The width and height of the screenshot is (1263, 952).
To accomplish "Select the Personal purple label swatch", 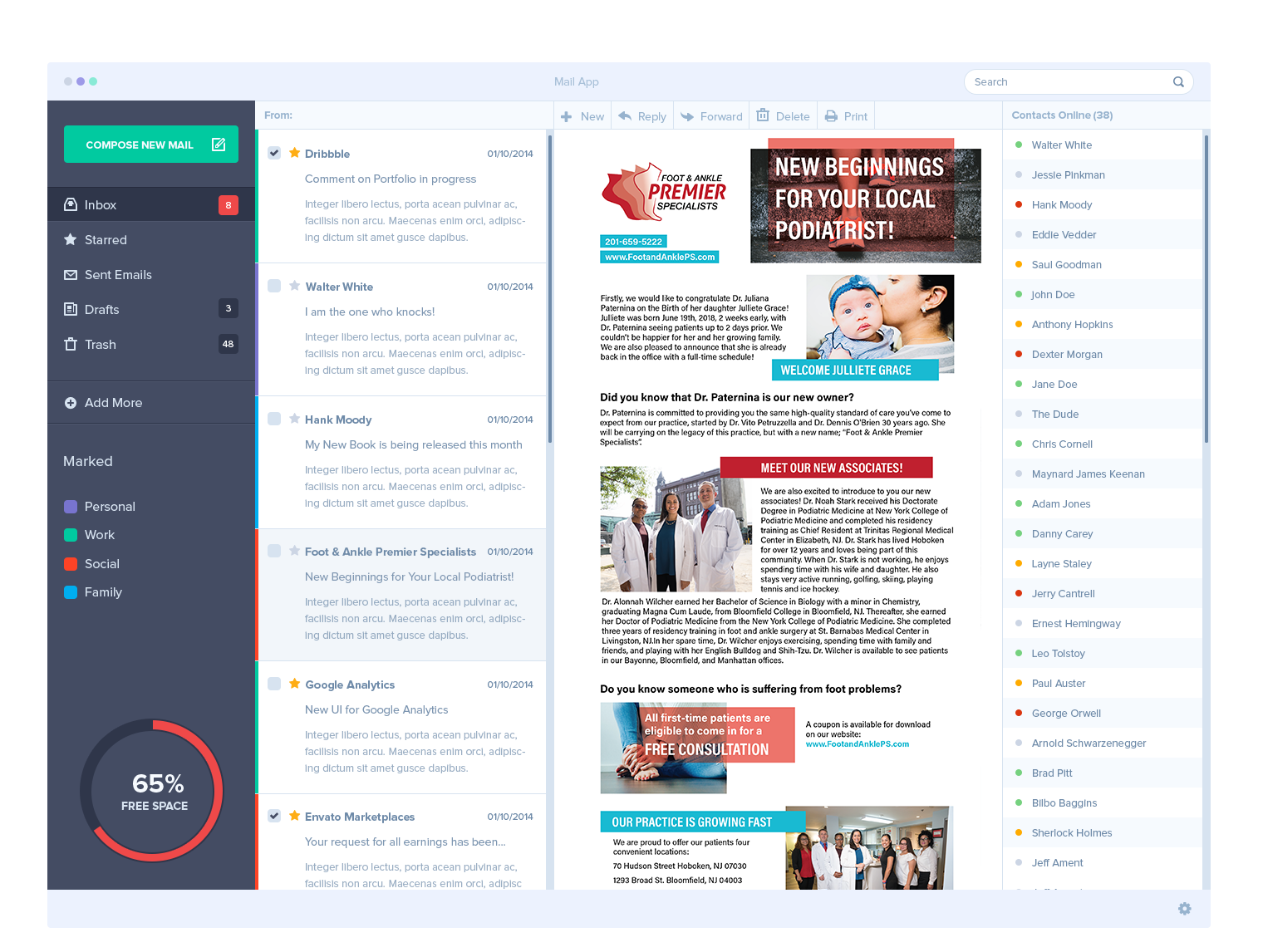I will [x=71, y=506].
